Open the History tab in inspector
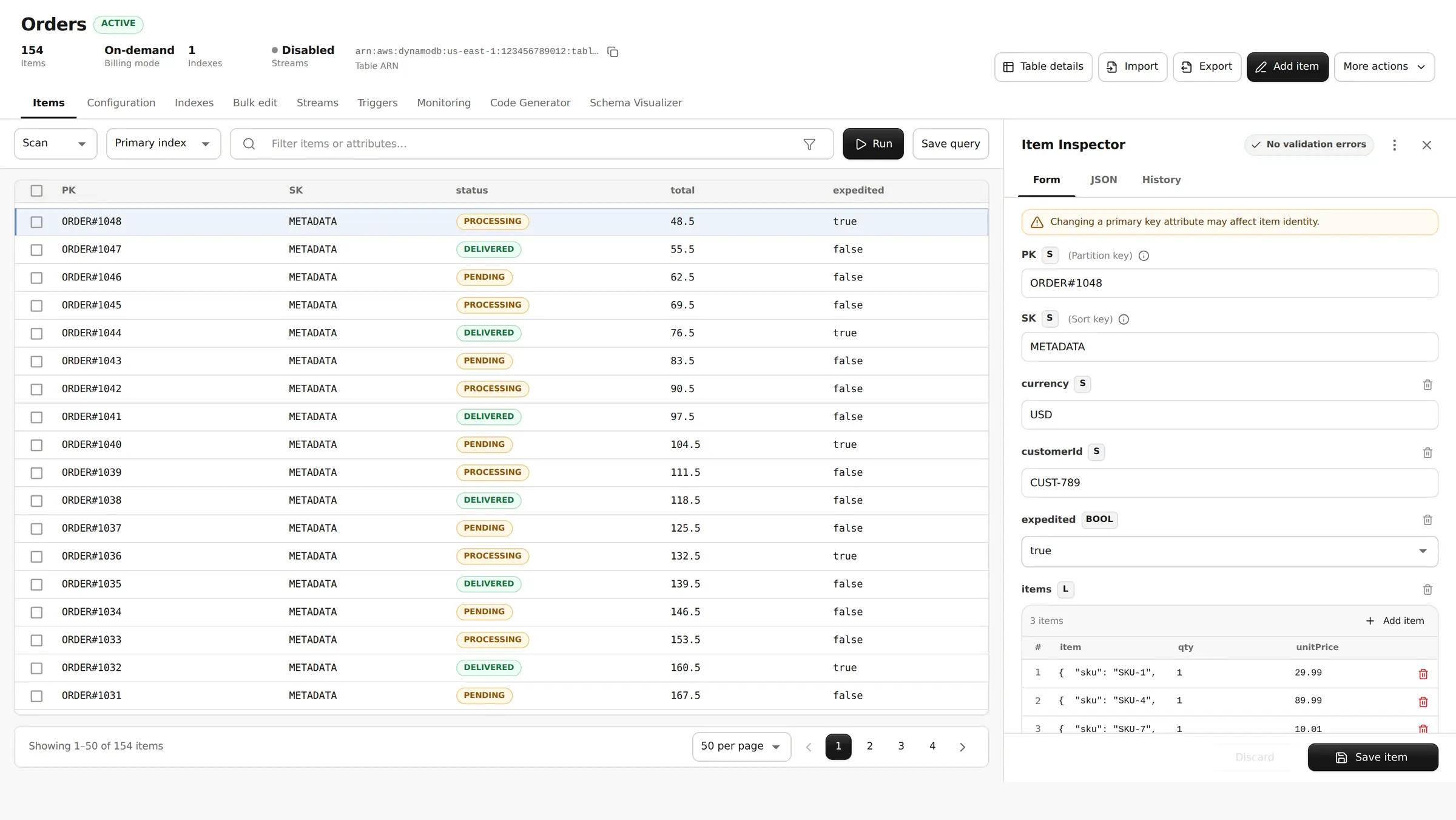The width and height of the screenshot is (1456, 820). click(x=1161, y=180)
